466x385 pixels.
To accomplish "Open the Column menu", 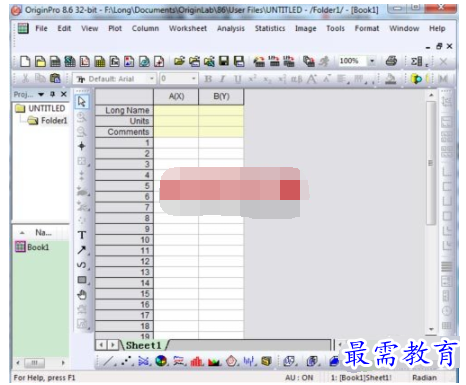I will 145,28.
